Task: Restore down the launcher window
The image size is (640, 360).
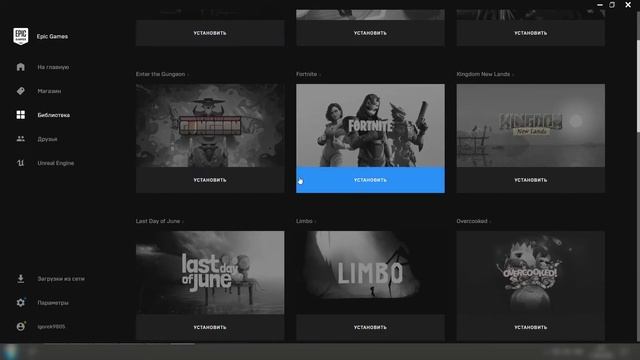Action: click(612, 5)
